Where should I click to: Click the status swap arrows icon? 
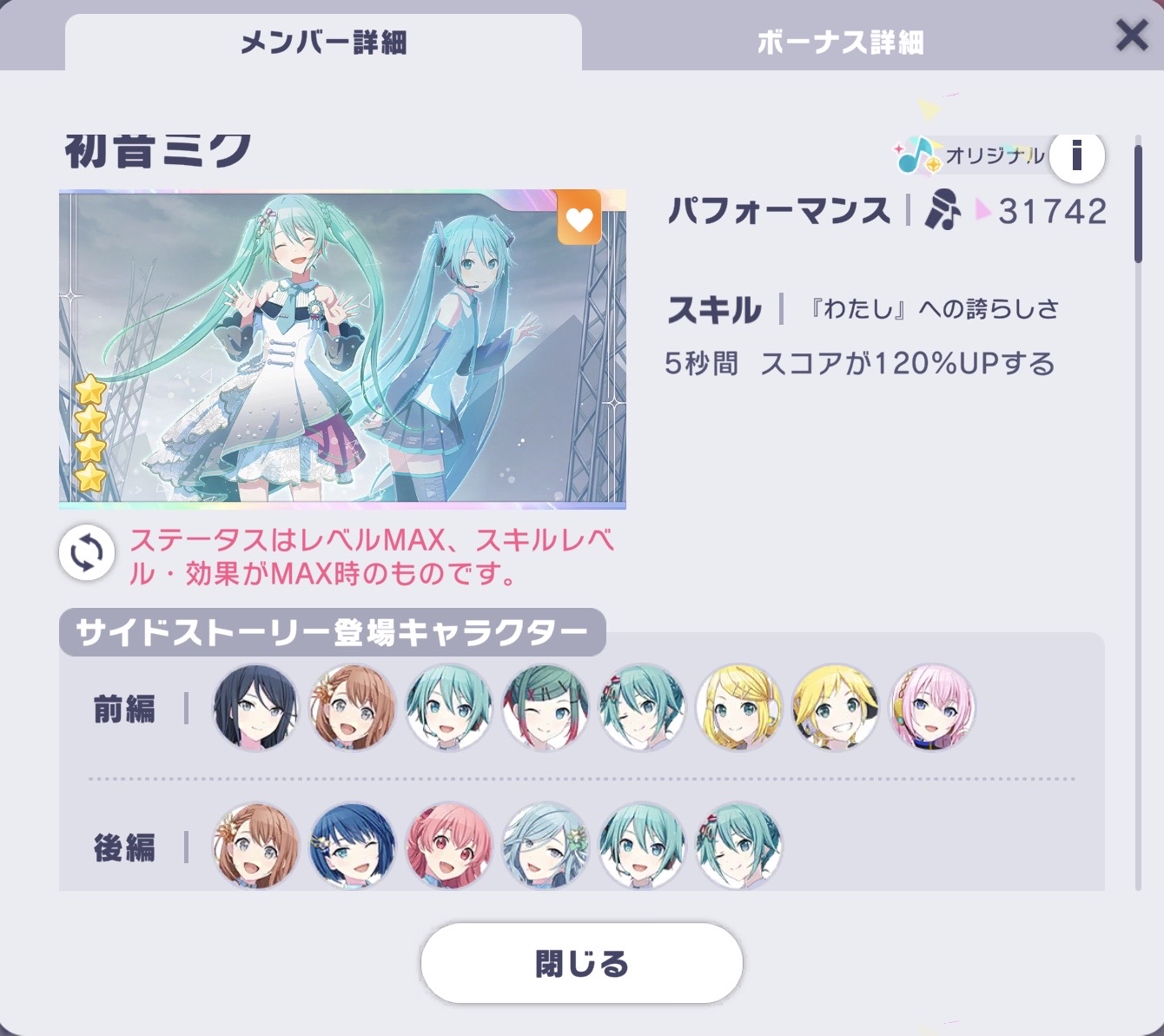point(87,553)
